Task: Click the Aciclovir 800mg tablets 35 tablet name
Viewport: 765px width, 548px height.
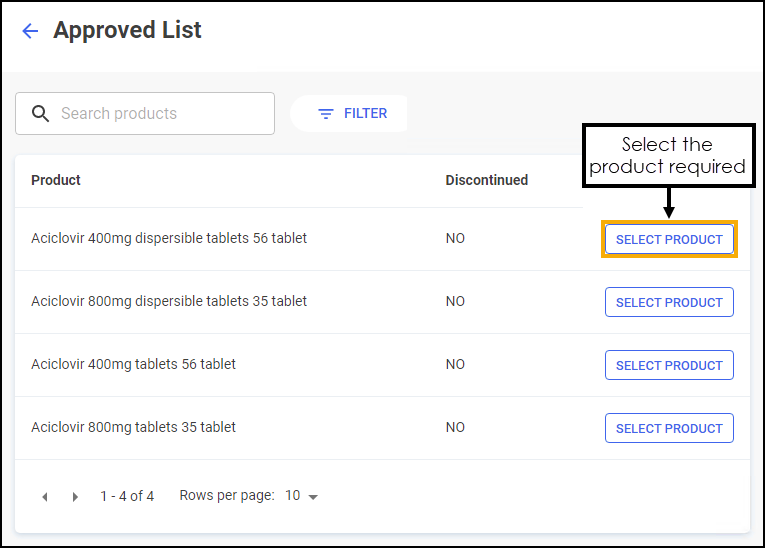Action: click(x=133, y=428)
